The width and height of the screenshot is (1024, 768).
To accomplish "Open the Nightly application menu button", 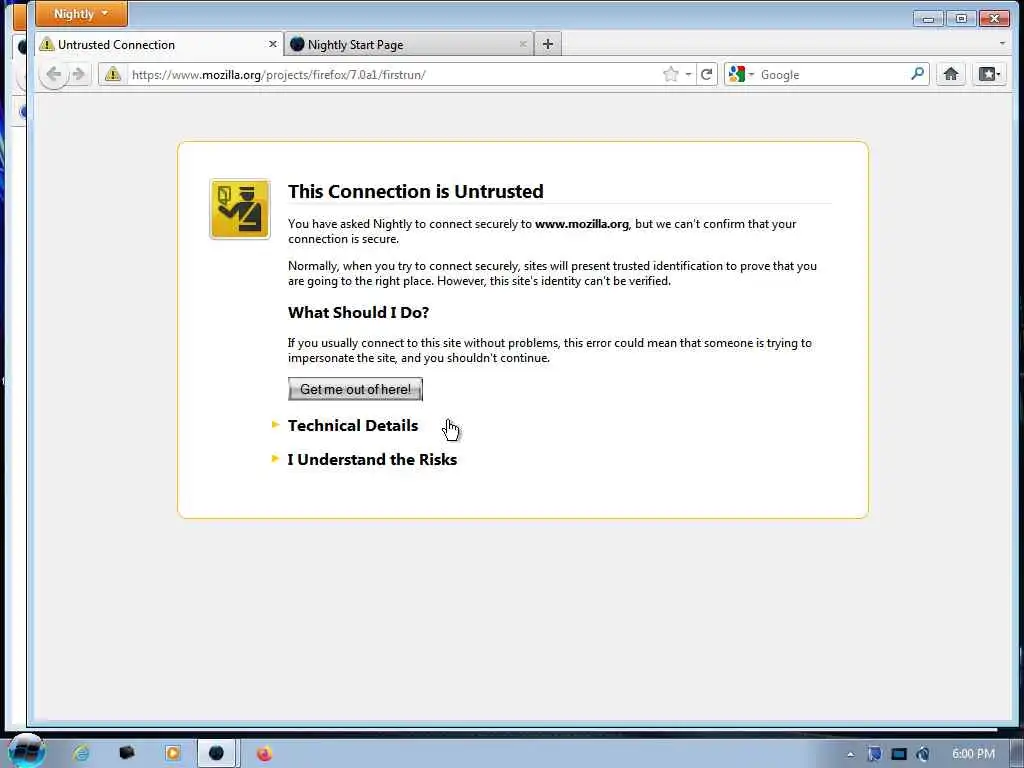I will pos(81,14).
